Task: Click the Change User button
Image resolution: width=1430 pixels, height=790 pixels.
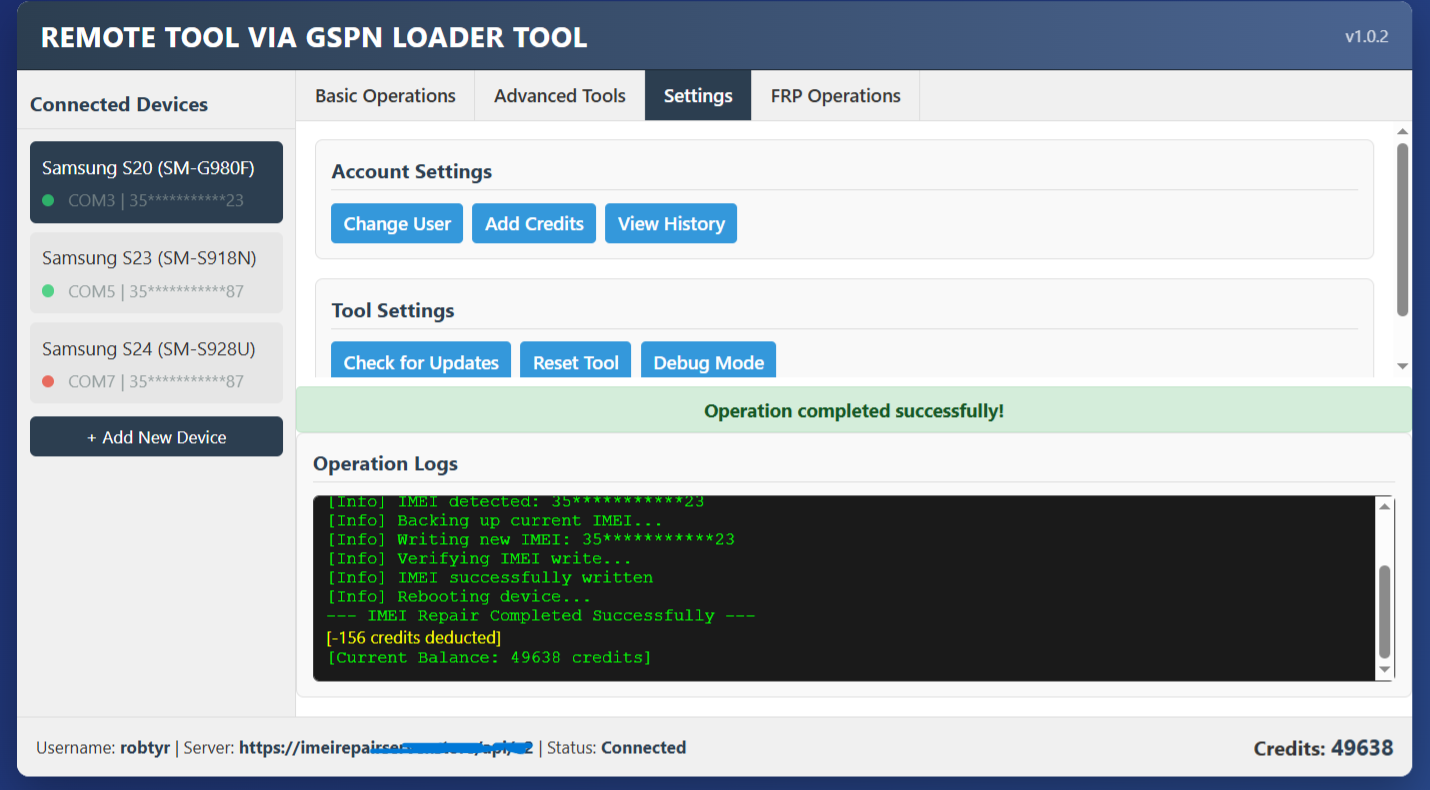Action: [397, 224]
